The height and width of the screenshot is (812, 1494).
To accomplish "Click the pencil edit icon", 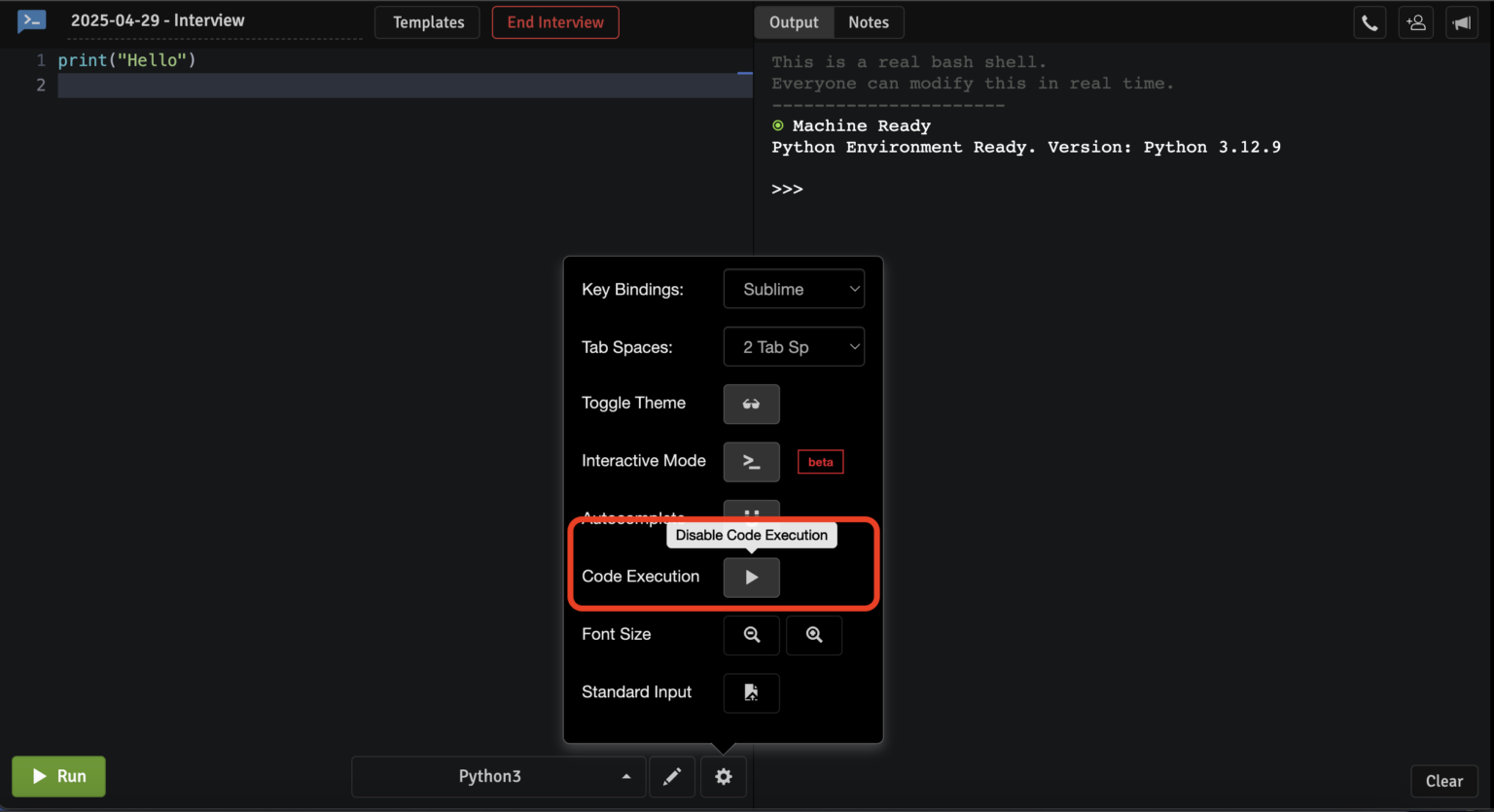I will (x=672, y=776).
